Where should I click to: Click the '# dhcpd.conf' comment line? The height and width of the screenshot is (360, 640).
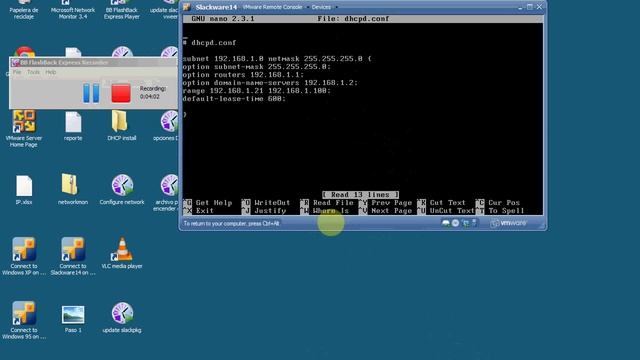click(209, 43)
